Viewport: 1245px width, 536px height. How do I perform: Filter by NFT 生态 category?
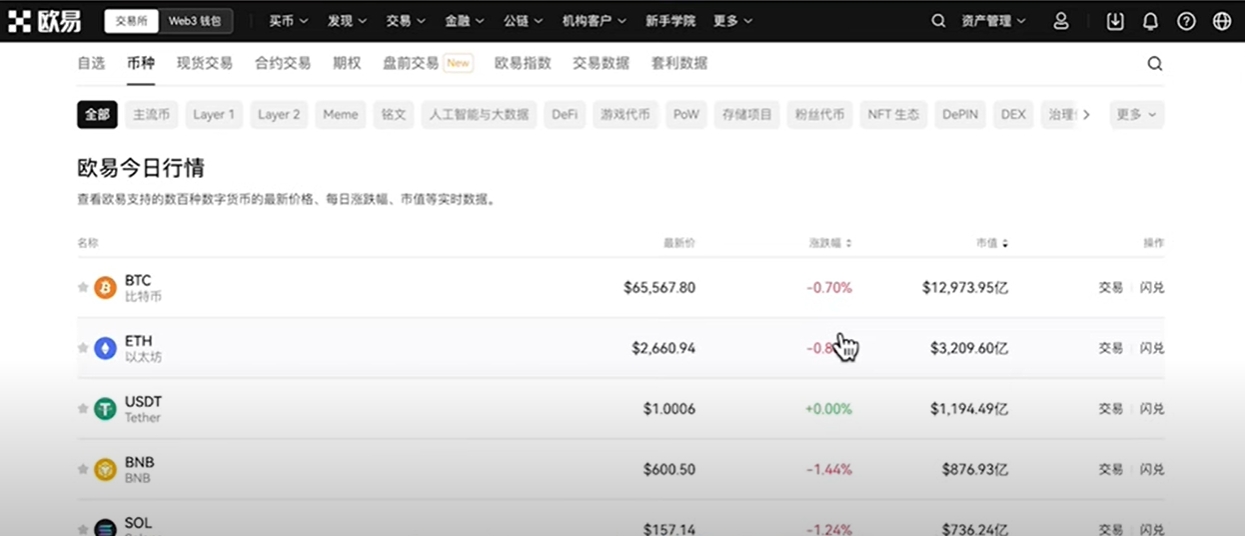click(x=894, y=115)
